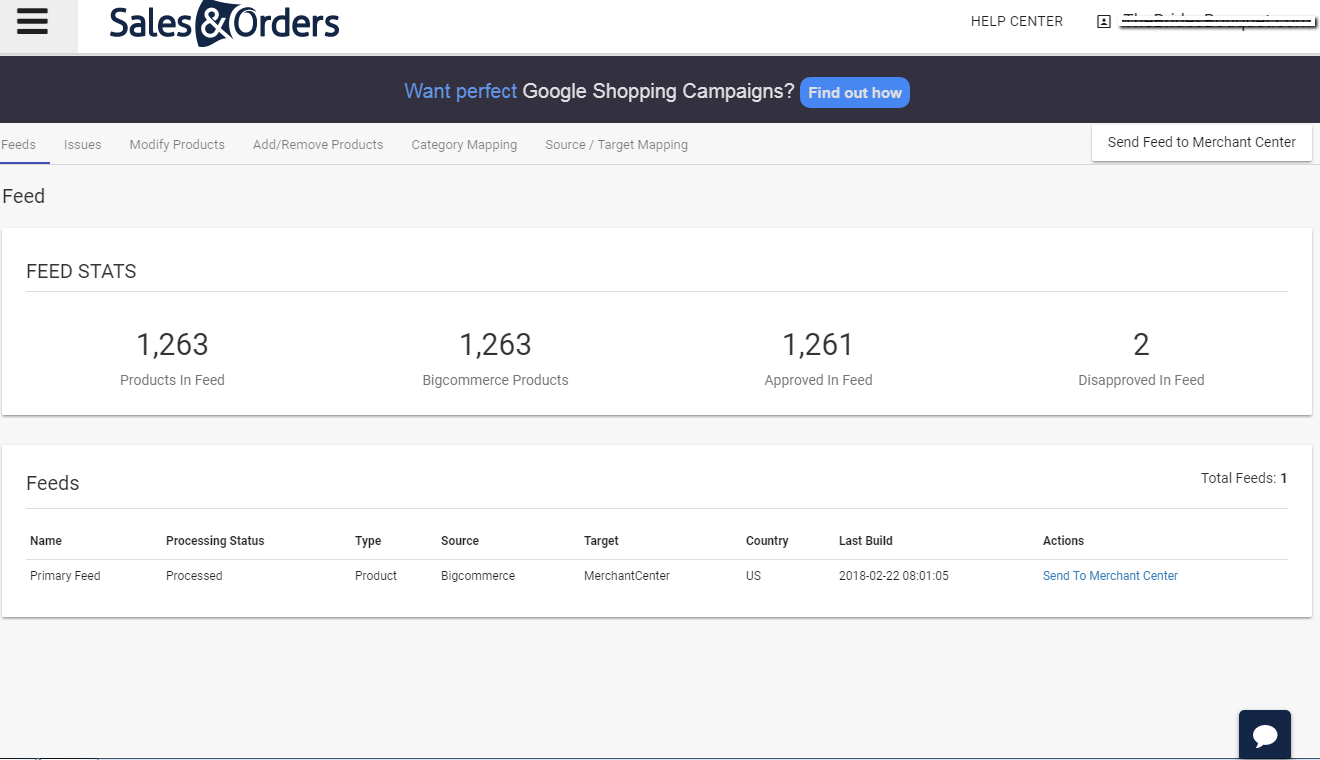Go to the Category Mapping tab
1320x760 pixels.
coord(464,145)
